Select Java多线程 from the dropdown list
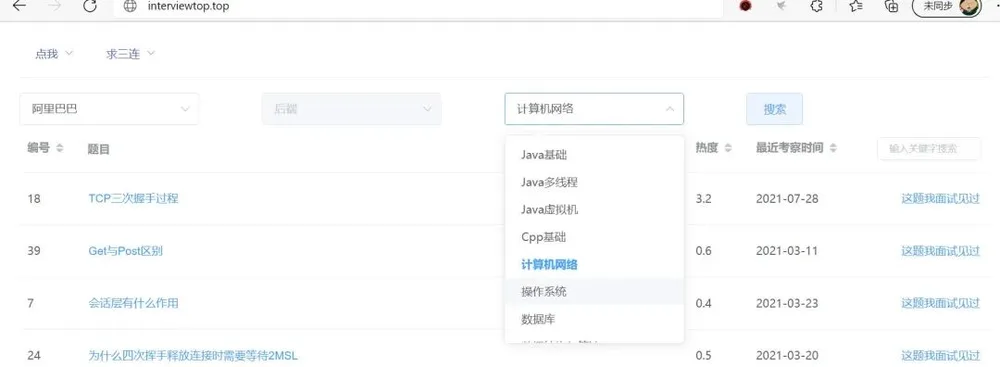 594,182
